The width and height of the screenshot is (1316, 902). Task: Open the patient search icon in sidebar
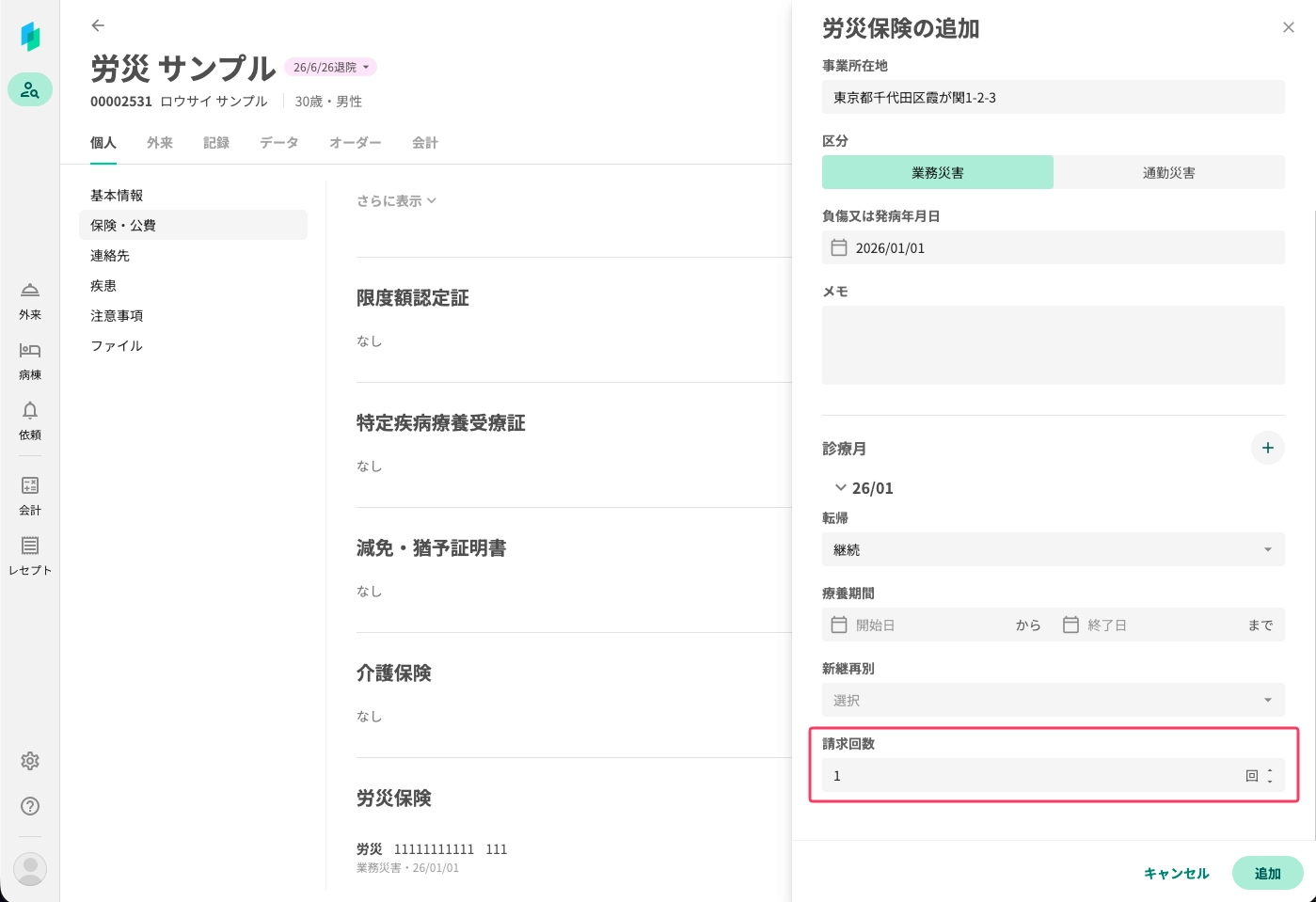pyautogui.click(x=30, y=89)
